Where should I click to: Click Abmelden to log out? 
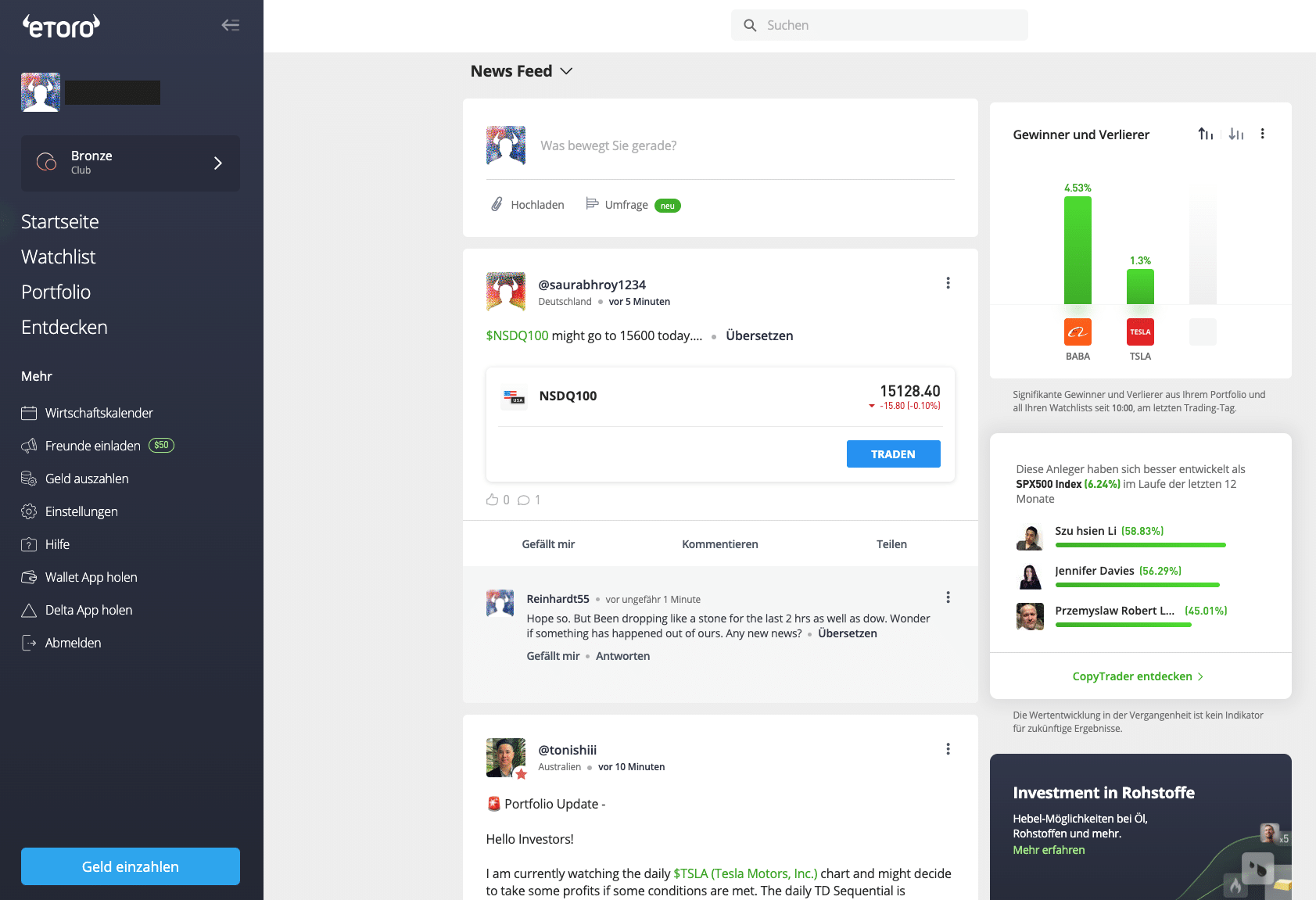coord(74,643)
